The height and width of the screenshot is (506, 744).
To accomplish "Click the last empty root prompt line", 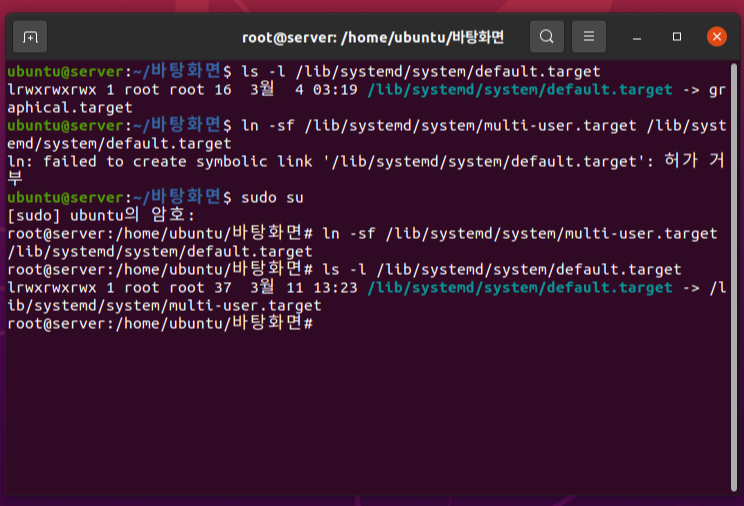I will 160,323.
